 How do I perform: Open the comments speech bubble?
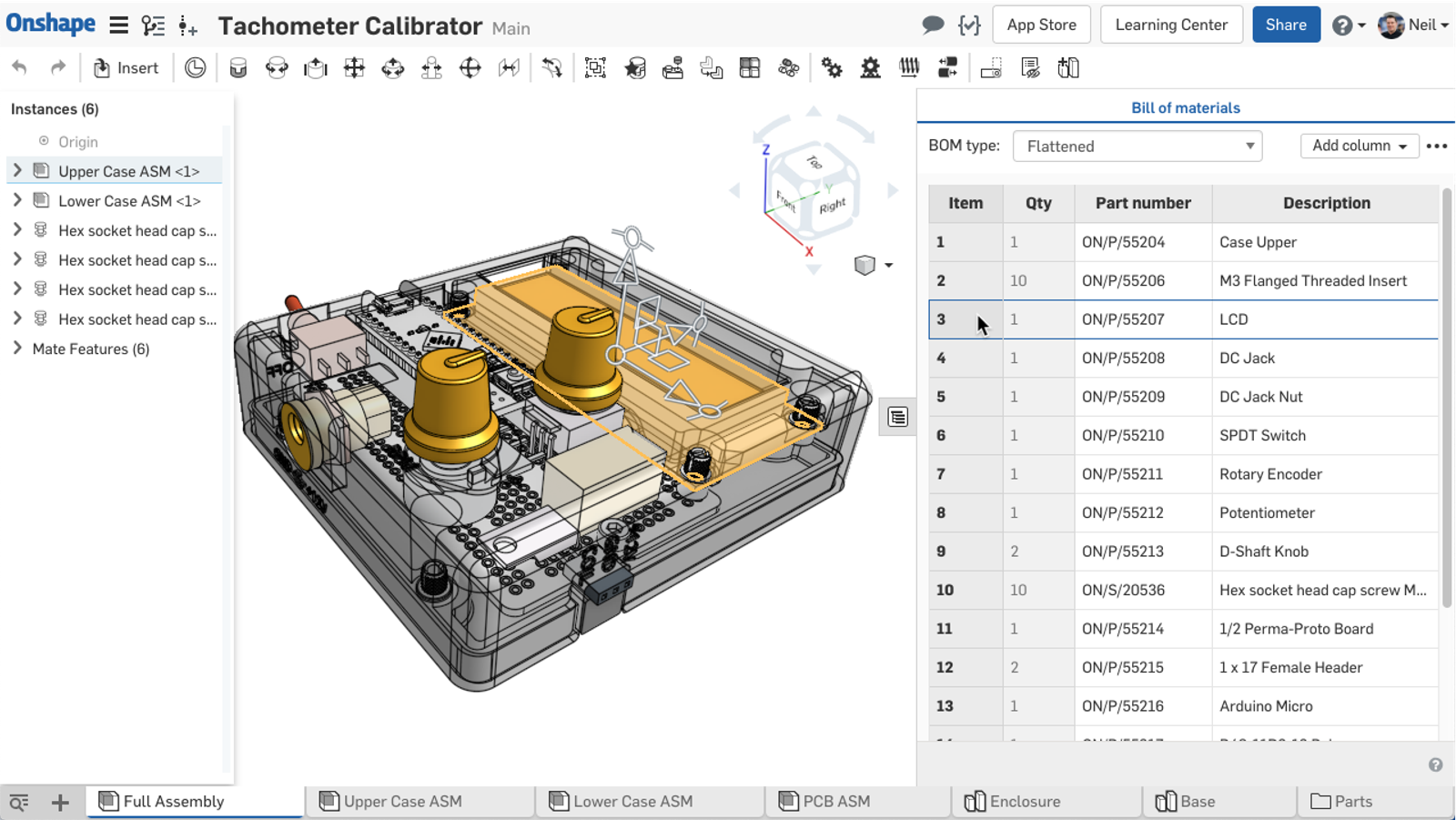click(x=933, y=25)
